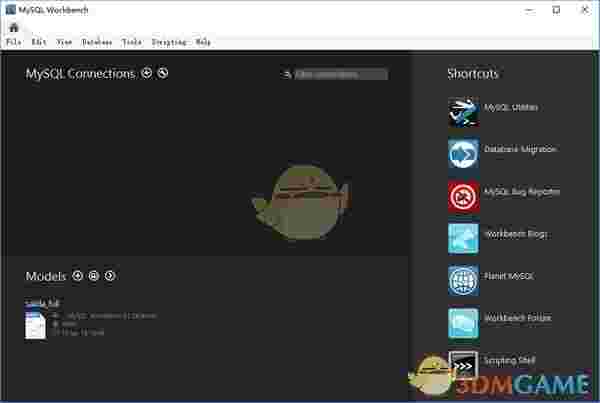Image resolution: width=600 pixels, height=403 pixels.
Task: Start Database Migration icon
Action: click(463, 154)
